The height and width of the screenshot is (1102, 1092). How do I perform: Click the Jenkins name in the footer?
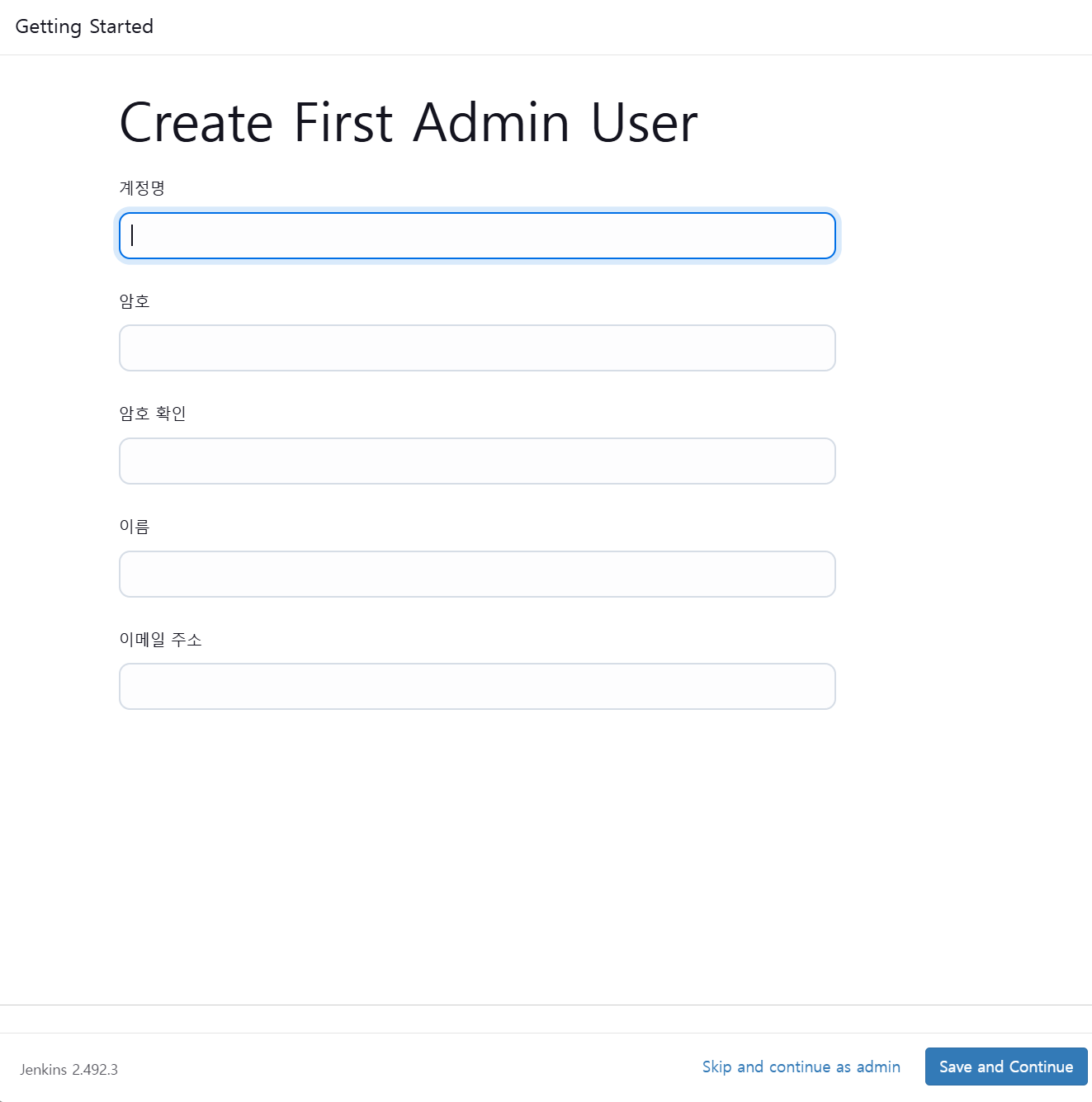(x=43, y=1070)
